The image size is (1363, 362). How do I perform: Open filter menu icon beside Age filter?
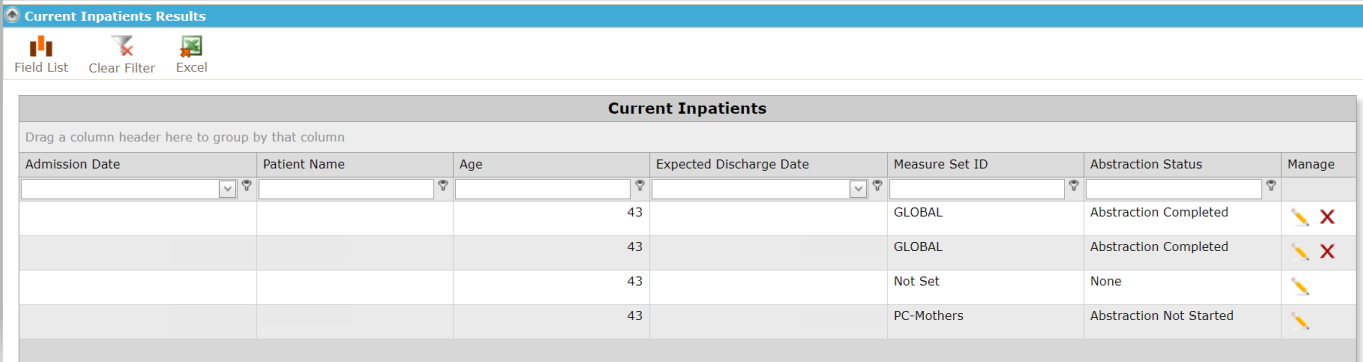[x=640, y=186]
